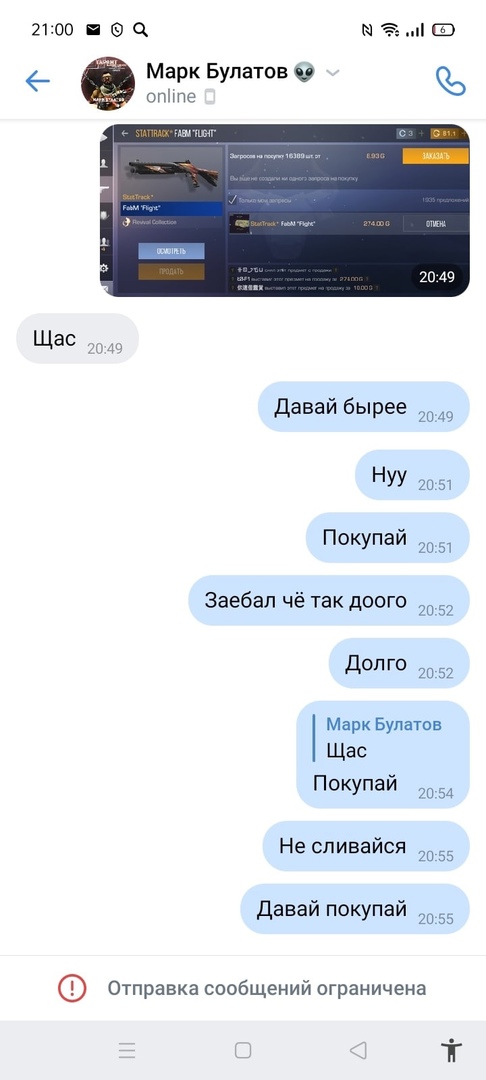
Task: Open the shared game screenshot image
Action: 285,210
